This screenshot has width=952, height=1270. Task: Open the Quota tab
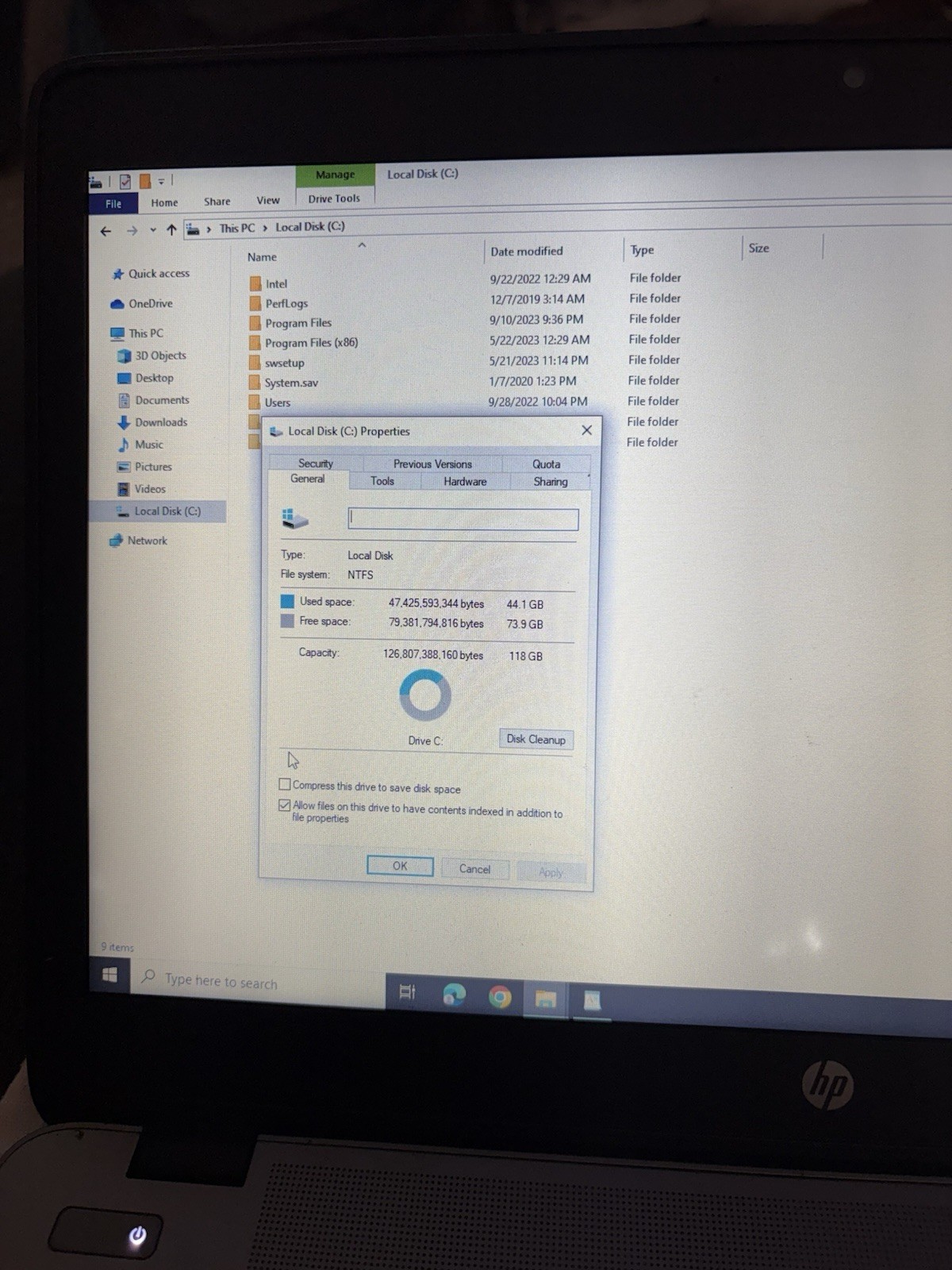[546, 464]
